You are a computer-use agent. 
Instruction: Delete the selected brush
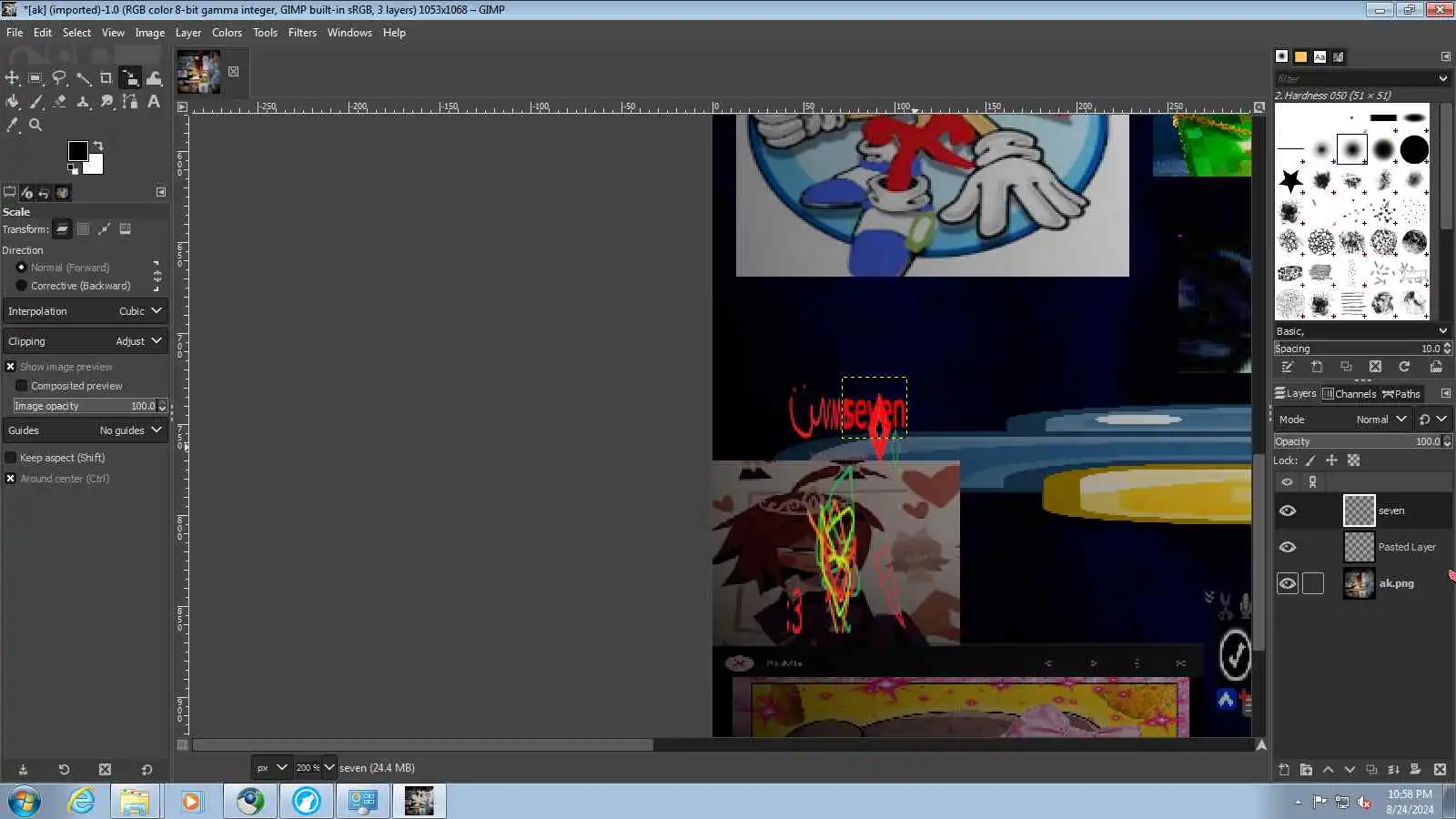tap(1375, 367)
